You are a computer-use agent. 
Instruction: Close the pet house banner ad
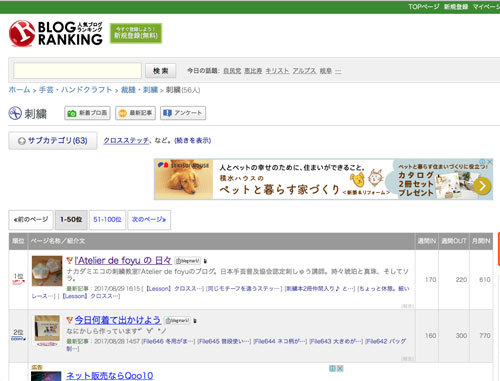(x=489, y=162)
